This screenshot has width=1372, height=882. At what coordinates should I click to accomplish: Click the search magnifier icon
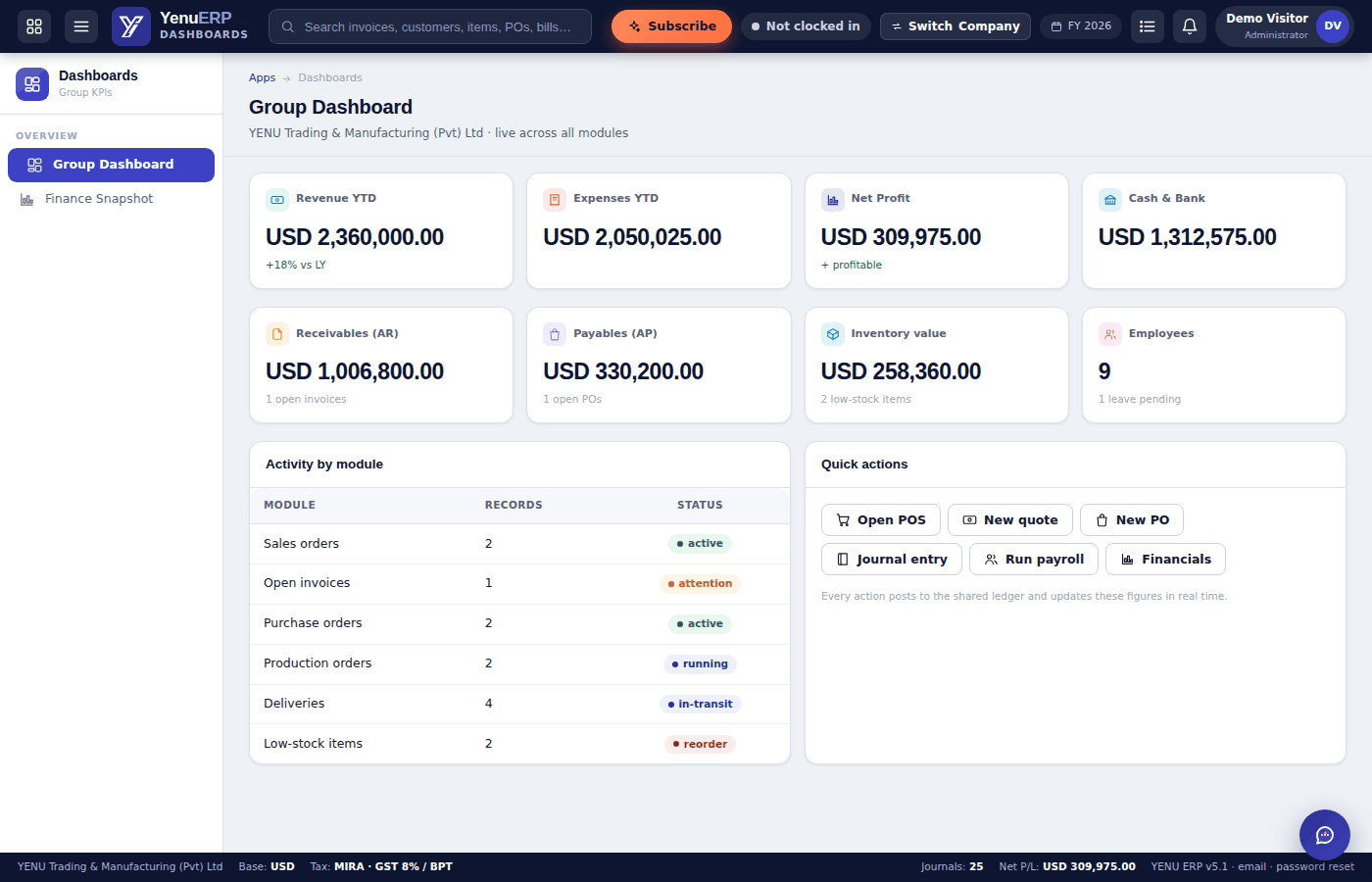[x=288, y=26]
